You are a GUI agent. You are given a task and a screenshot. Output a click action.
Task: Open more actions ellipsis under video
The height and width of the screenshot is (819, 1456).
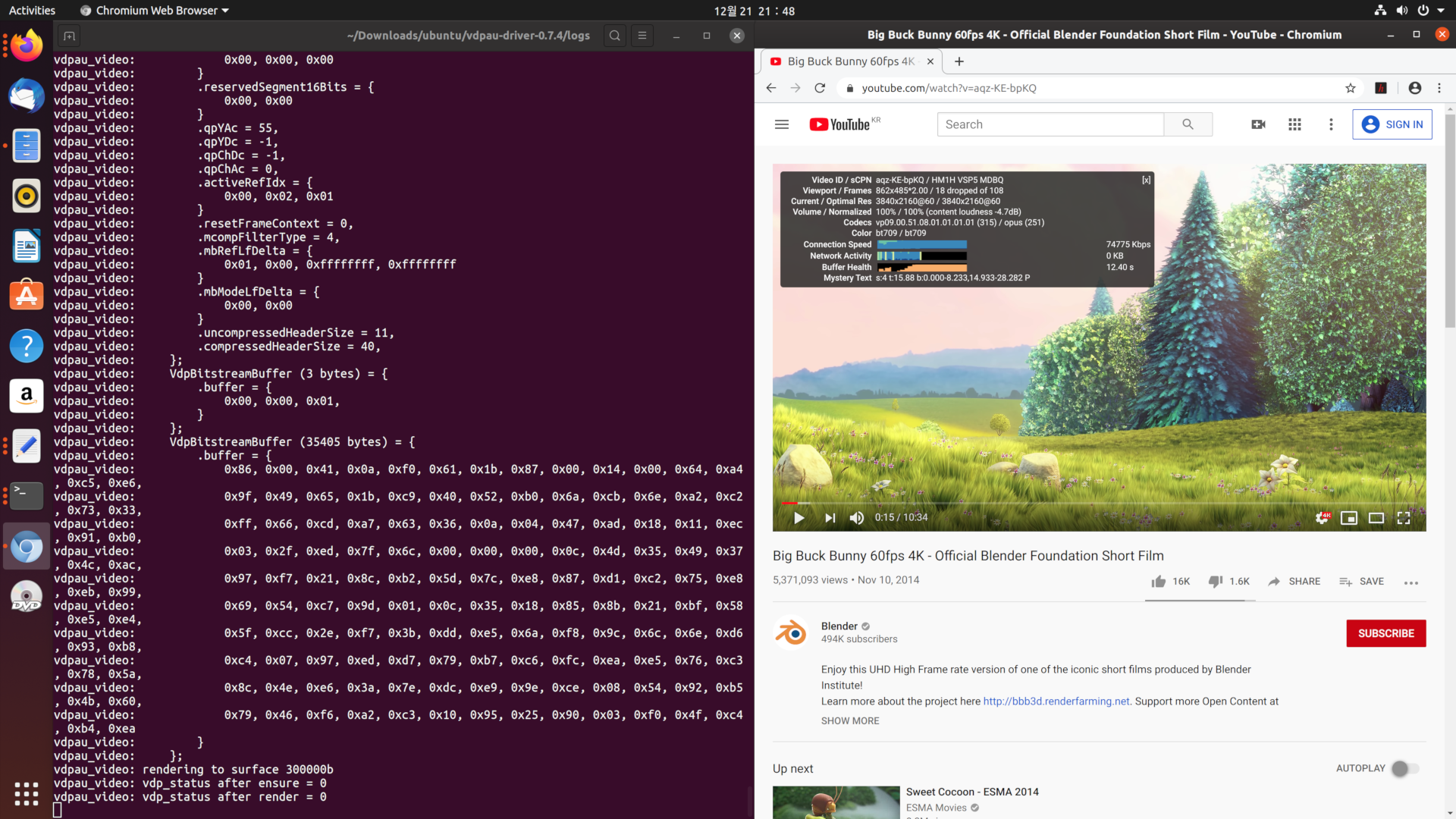(1411, 582)
